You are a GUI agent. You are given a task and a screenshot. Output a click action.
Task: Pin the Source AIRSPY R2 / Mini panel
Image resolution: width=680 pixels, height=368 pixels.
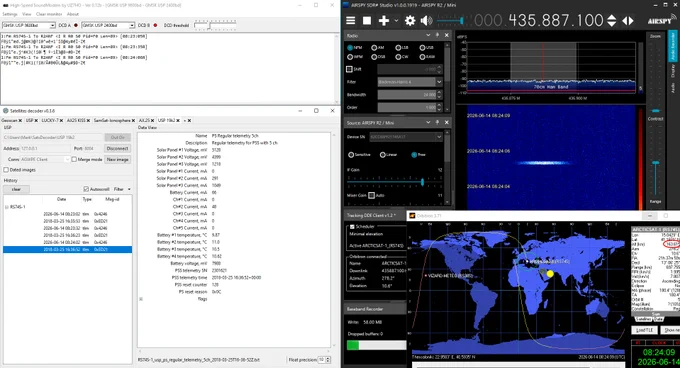[x=437, y=123]
